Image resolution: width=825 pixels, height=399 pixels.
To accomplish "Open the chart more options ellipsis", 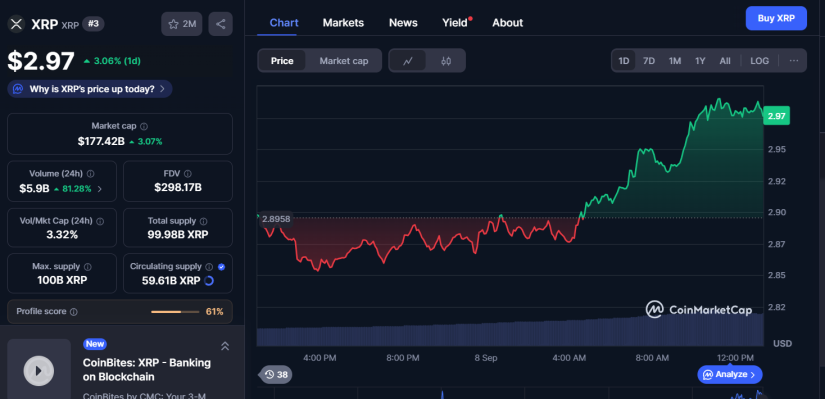I will [x=793, y=61].
